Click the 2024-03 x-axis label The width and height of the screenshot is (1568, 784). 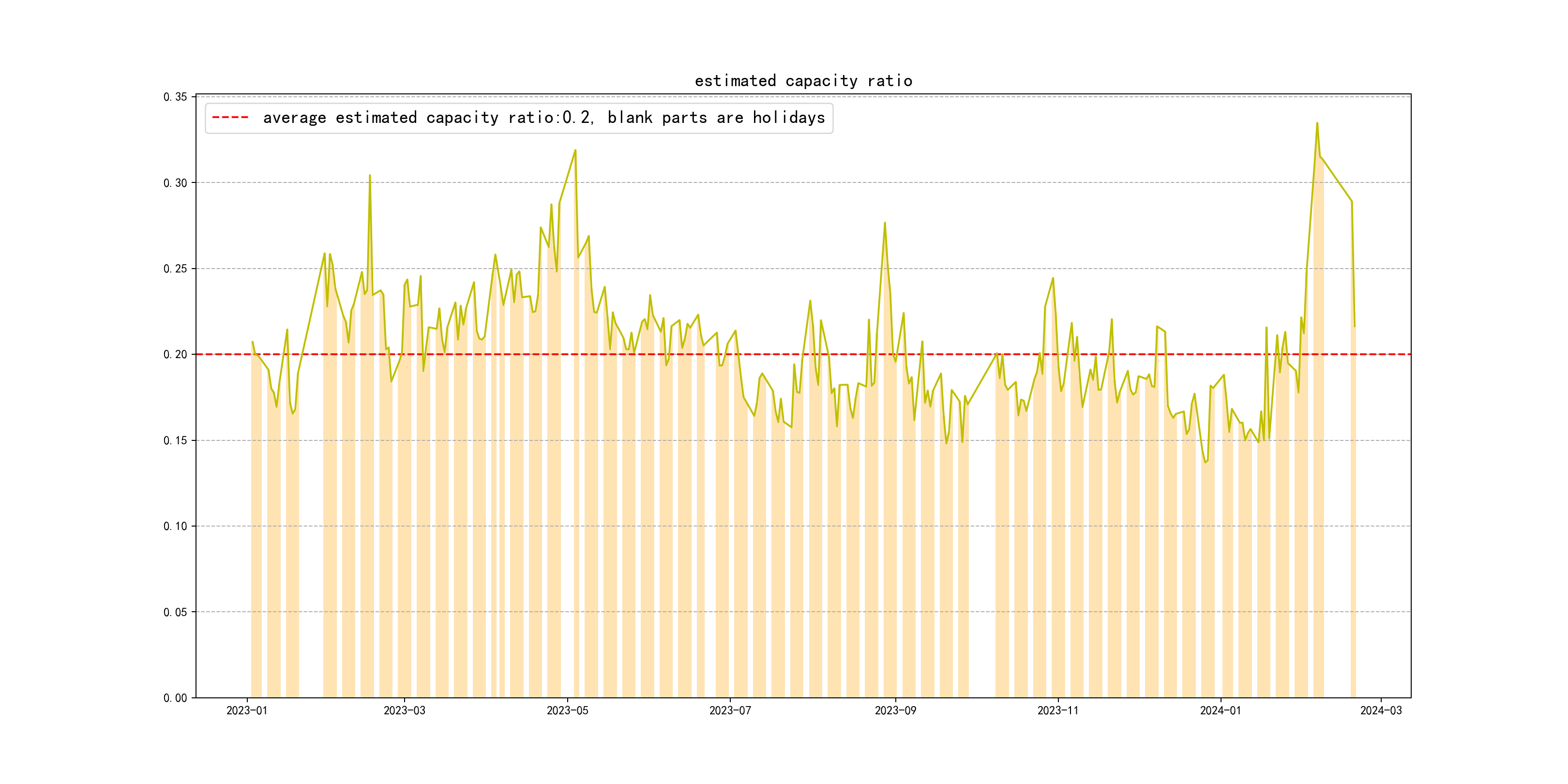coord(1381,710)
